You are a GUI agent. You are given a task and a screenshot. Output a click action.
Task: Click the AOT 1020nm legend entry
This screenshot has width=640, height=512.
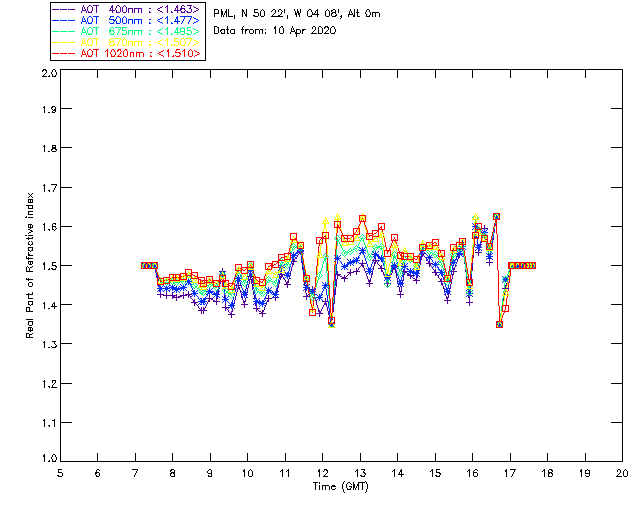[126, 53]
